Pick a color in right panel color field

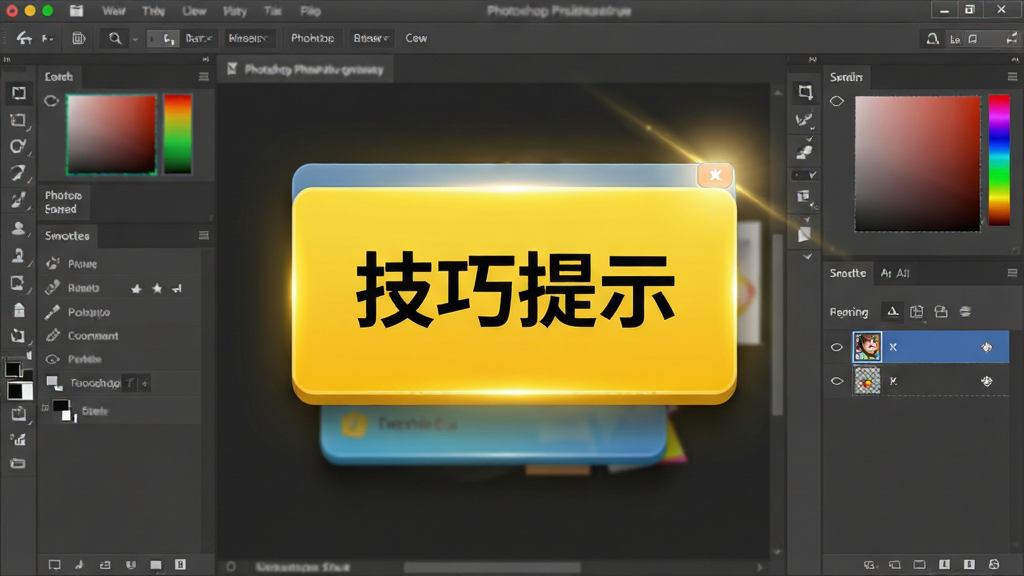pyautogui.click(x=918, y=163)
